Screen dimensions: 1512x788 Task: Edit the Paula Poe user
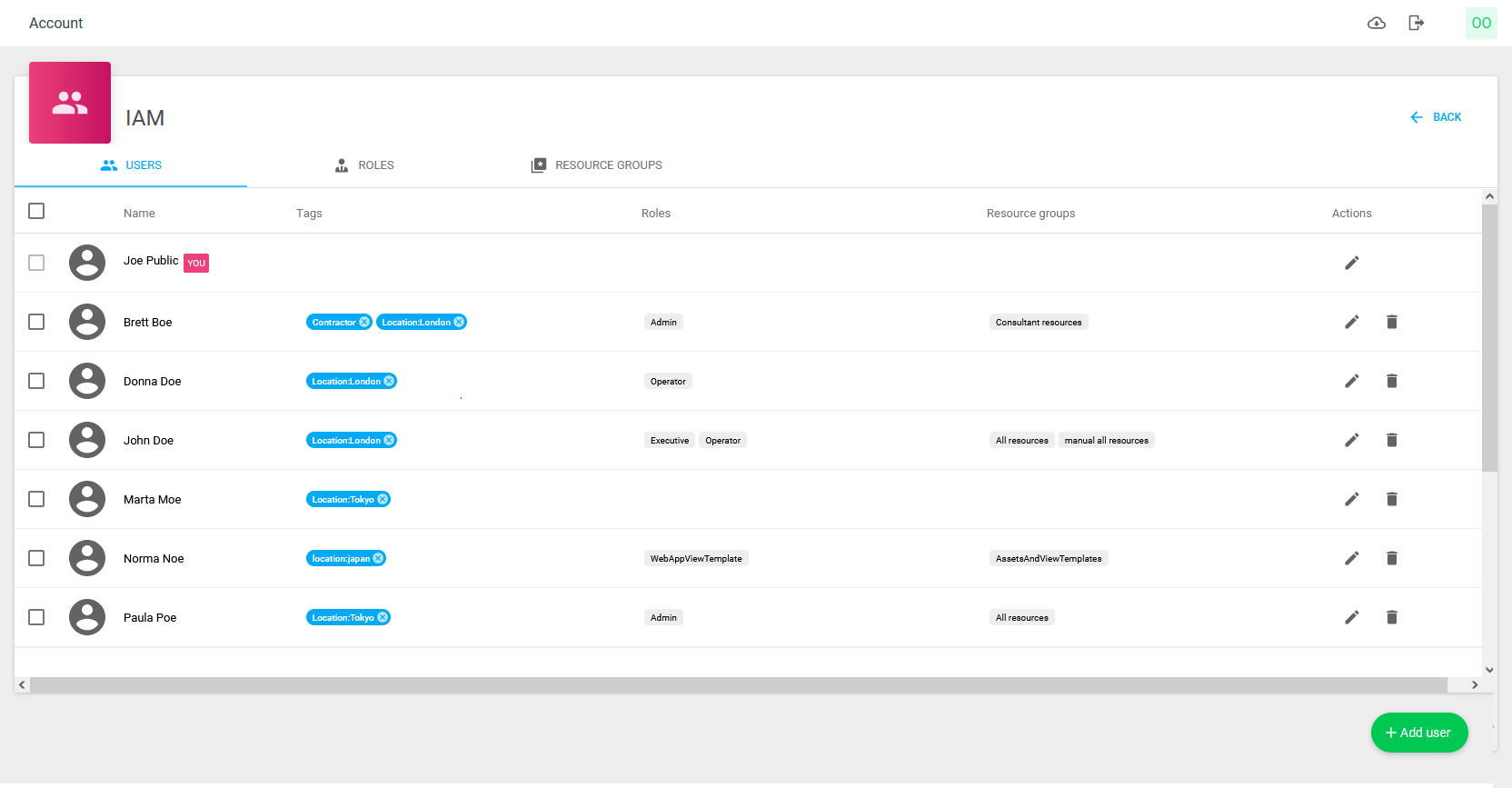click(x=1352, y=617)
